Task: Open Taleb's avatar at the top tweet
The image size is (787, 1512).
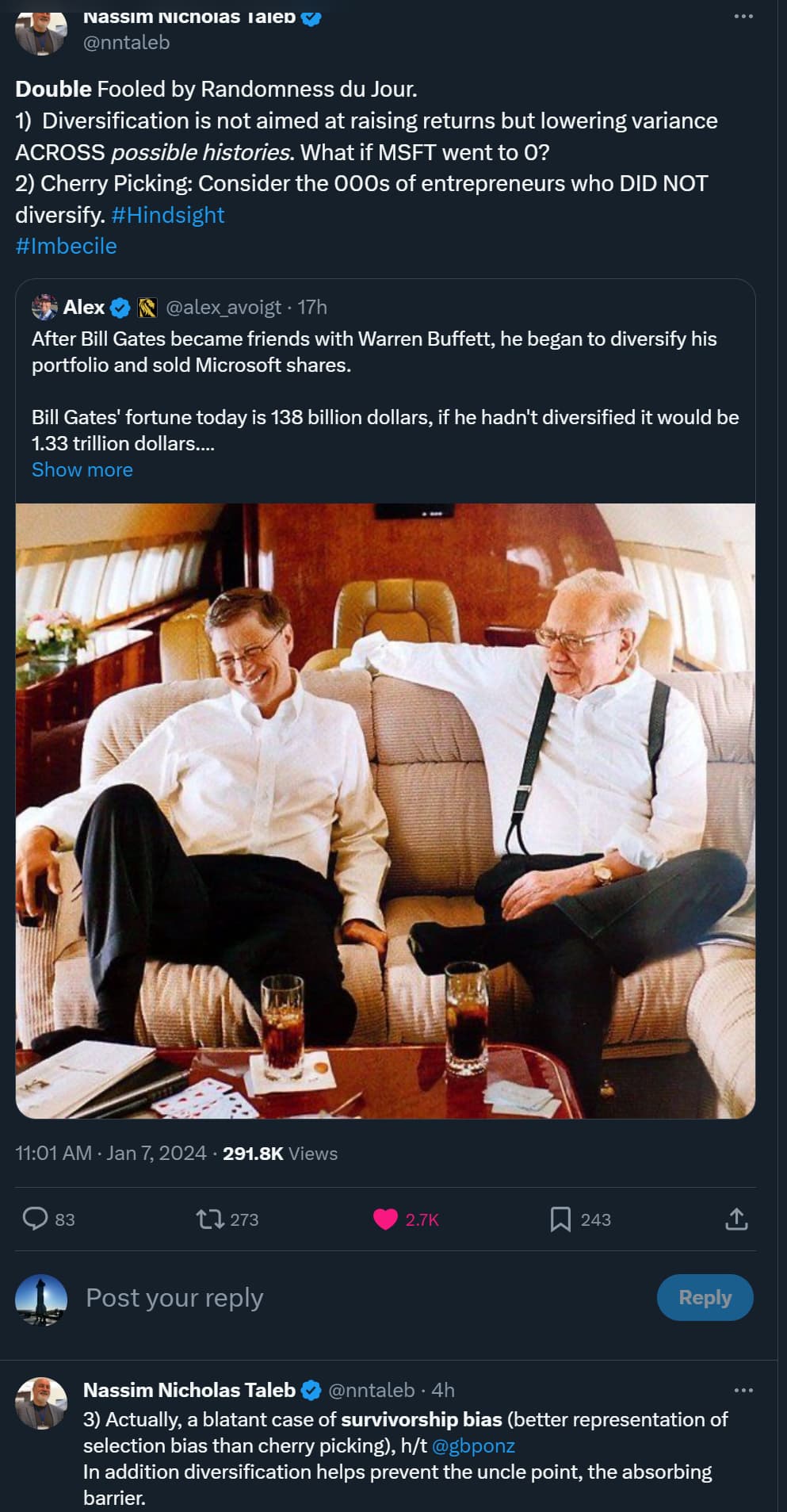Action: point(40,32)
